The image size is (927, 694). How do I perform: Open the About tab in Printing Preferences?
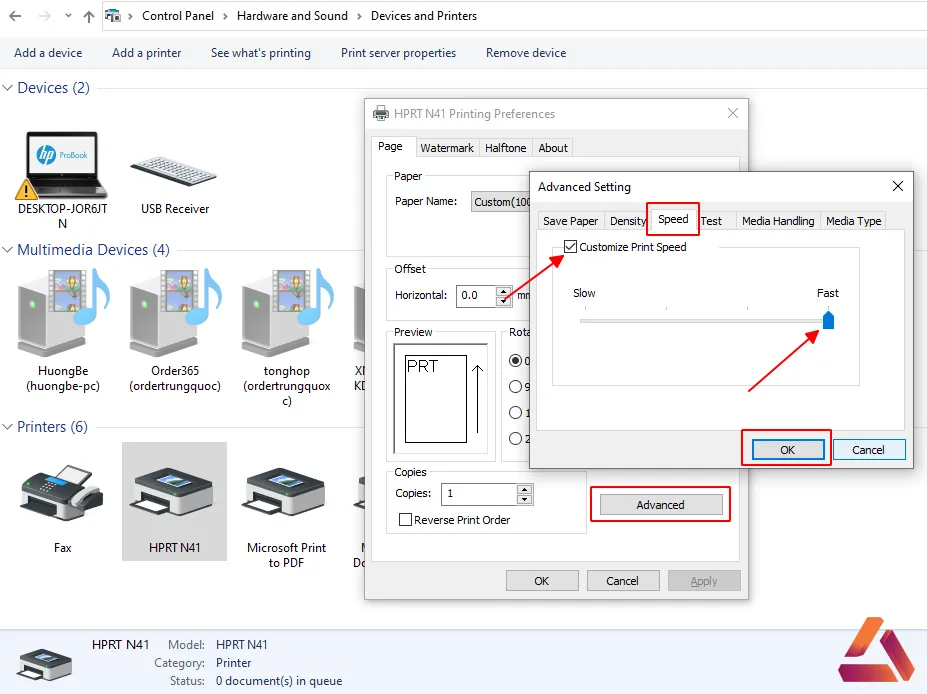pos(553,148)
